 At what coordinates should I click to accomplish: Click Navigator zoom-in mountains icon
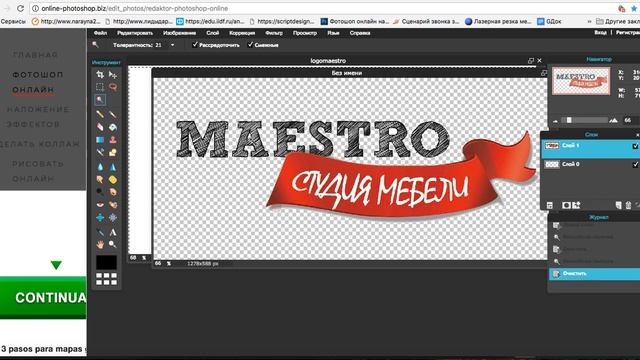click(x=613, y=120)
